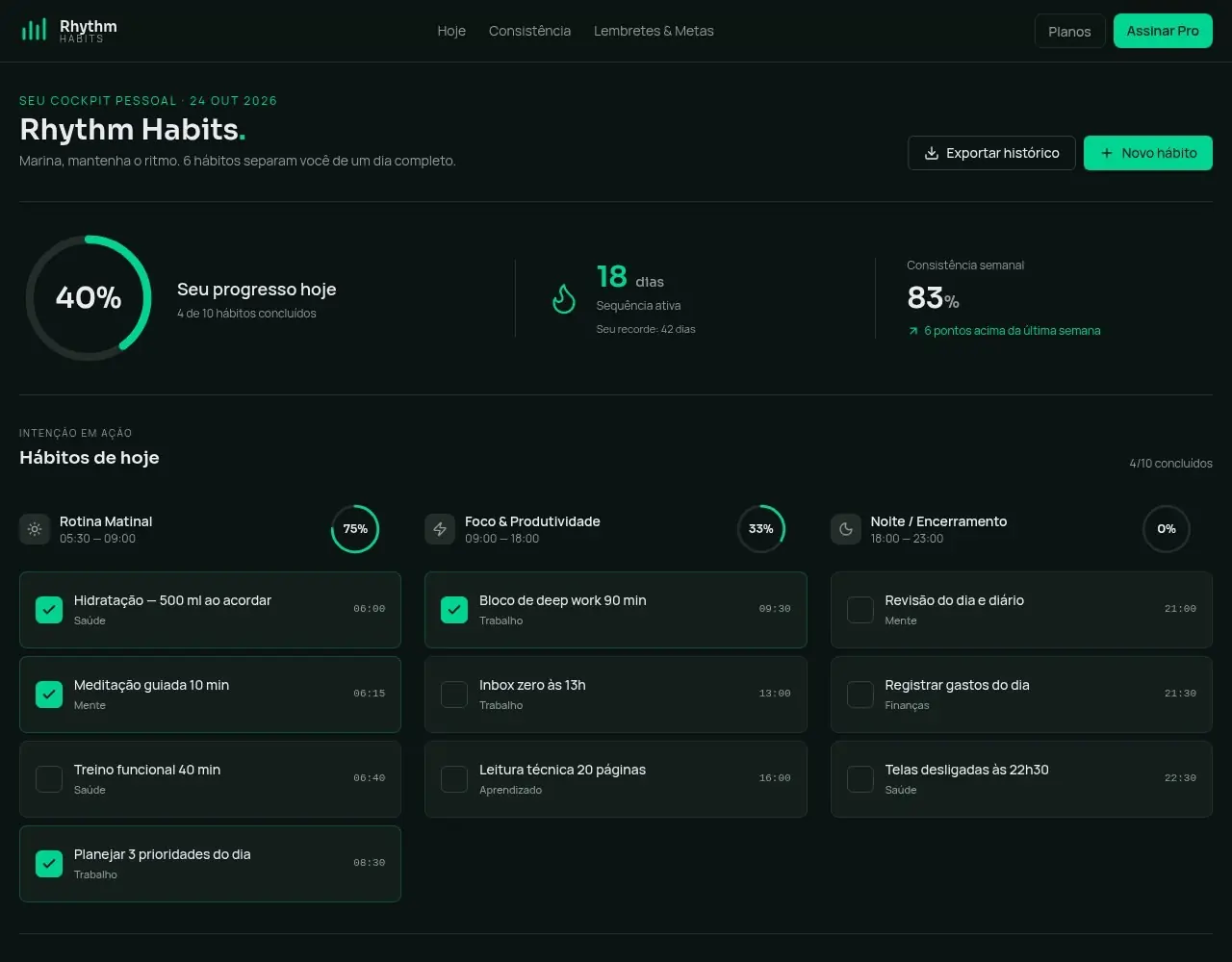Screen dimensions: 1232x962
Task: Click the 'Aprendizado' tag under Leitura técnica
Action: tap(511, 790)
